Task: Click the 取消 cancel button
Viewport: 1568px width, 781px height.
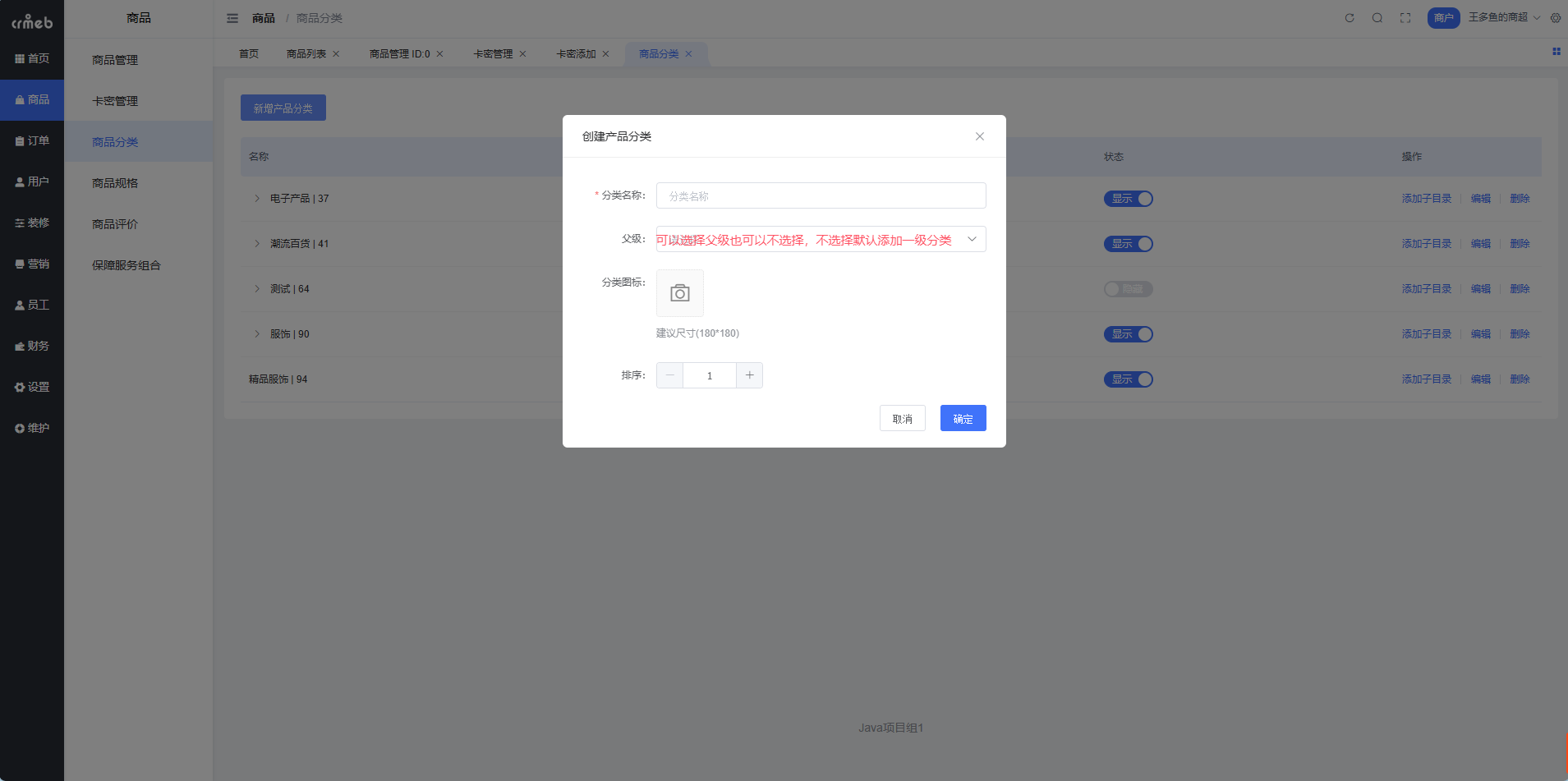Action: (902, 418)
